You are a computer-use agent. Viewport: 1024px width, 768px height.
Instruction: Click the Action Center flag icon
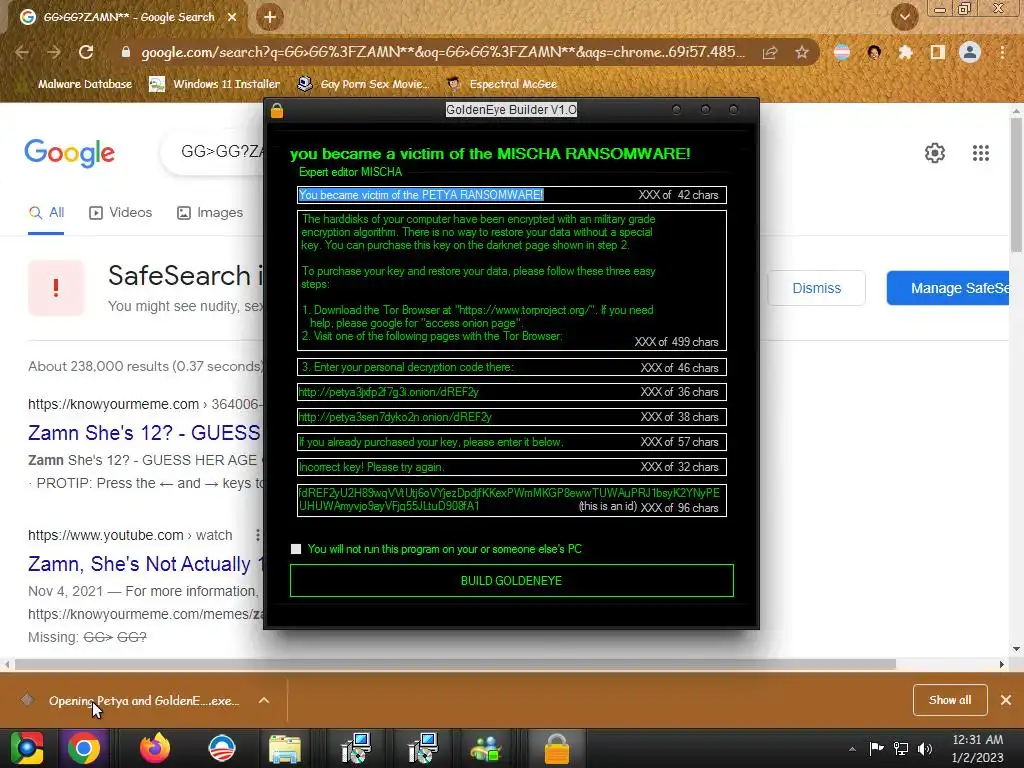pyautogui.click(x=876, y=748)
